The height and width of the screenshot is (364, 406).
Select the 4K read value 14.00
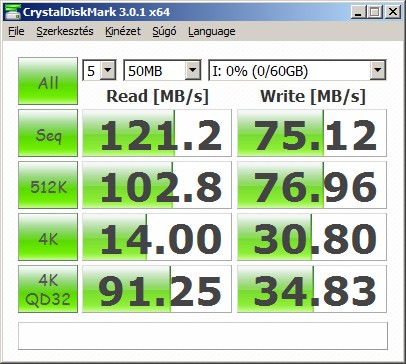[x=157, y=237]
